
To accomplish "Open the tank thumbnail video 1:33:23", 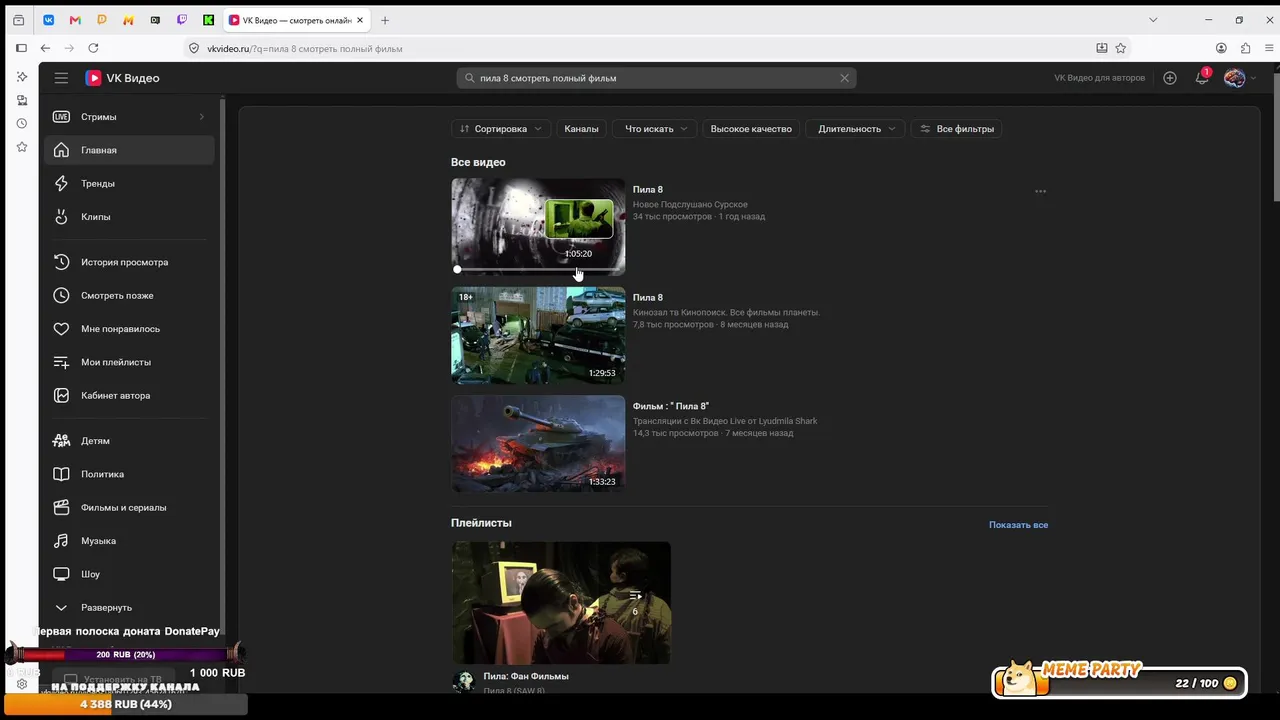I will 538,444.
